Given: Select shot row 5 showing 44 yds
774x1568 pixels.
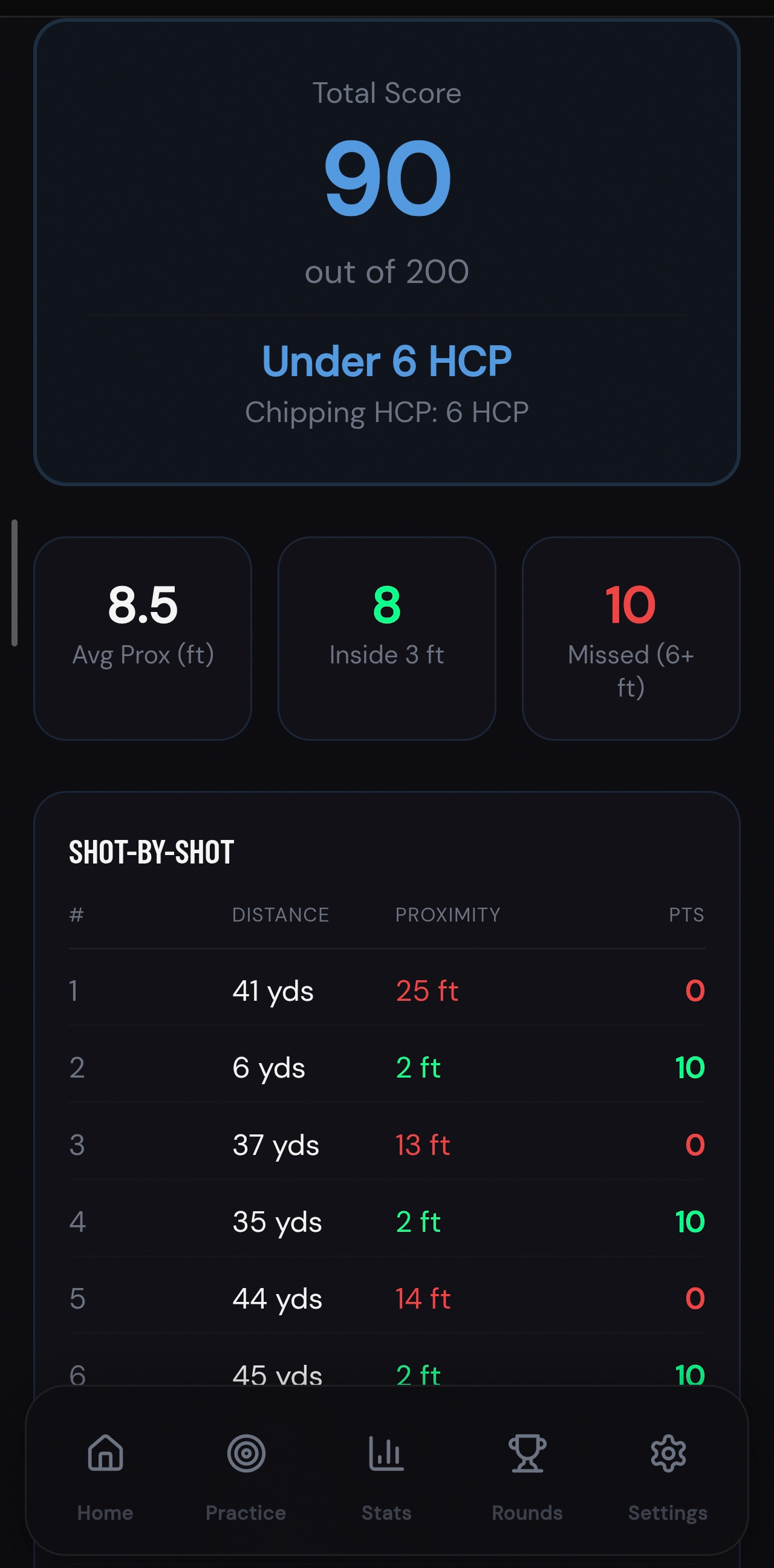Looking at the screenshot, I should pyautogui.click(x=387, y=1298).
